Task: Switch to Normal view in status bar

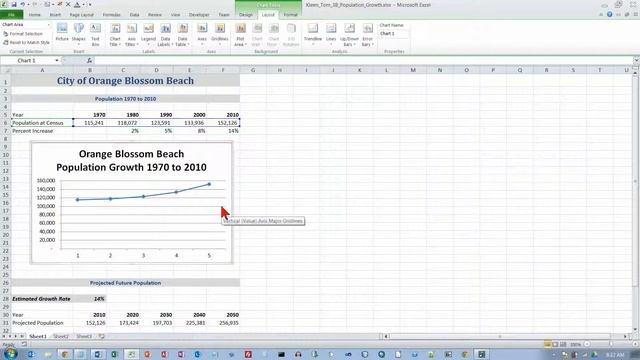Action: click(x=547, y=344)
